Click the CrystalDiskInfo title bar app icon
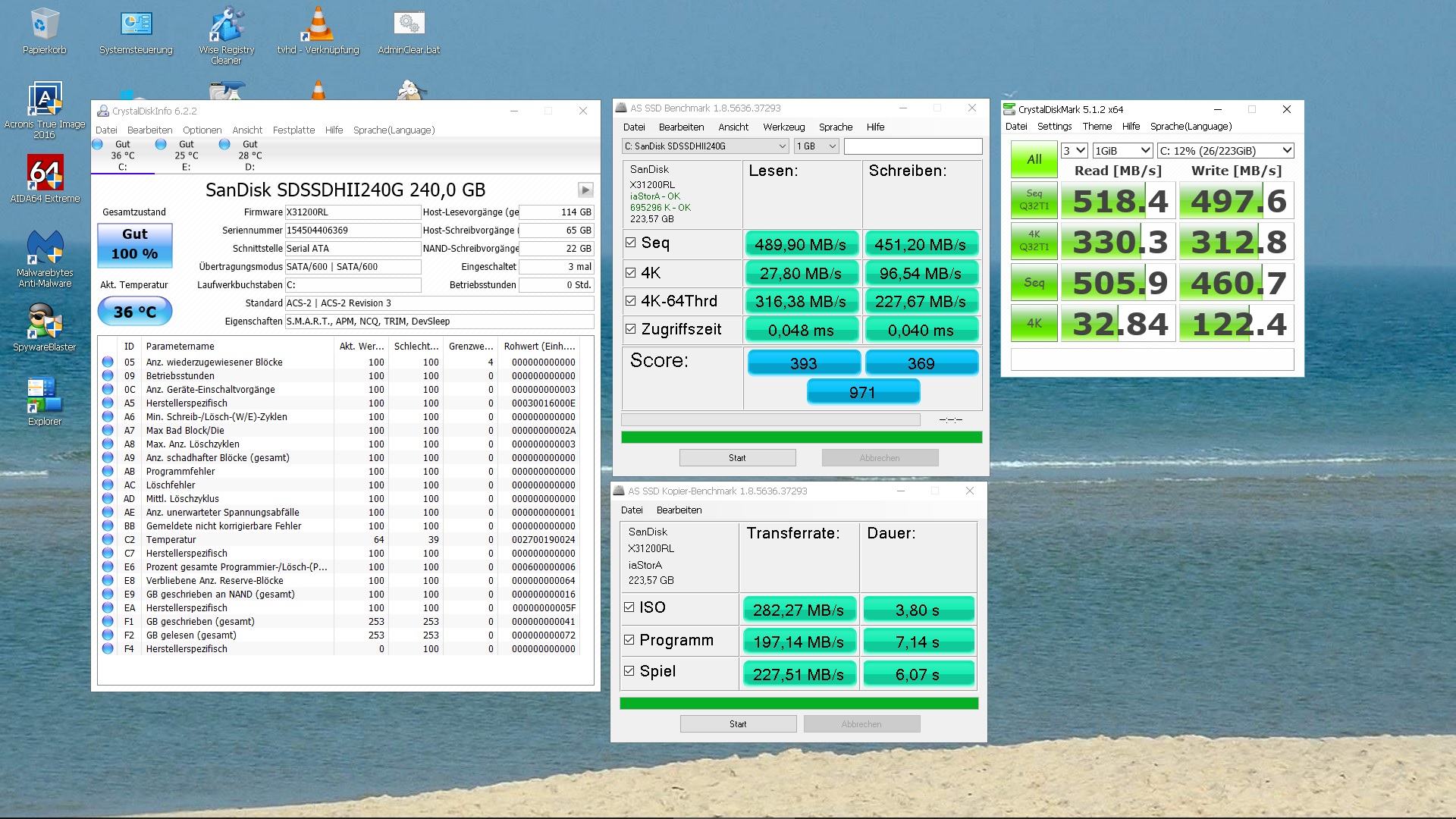 point(102,111)
